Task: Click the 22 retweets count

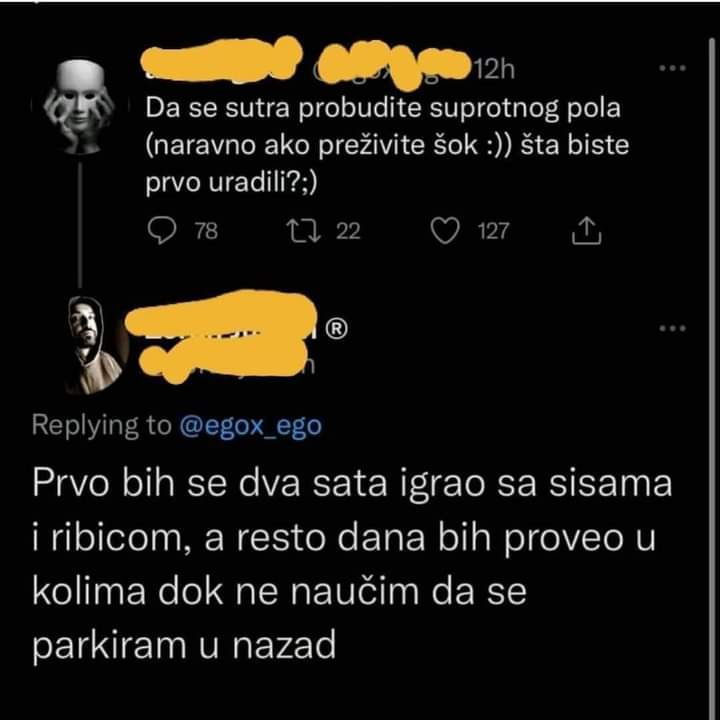Action: (x=348, y=231)
